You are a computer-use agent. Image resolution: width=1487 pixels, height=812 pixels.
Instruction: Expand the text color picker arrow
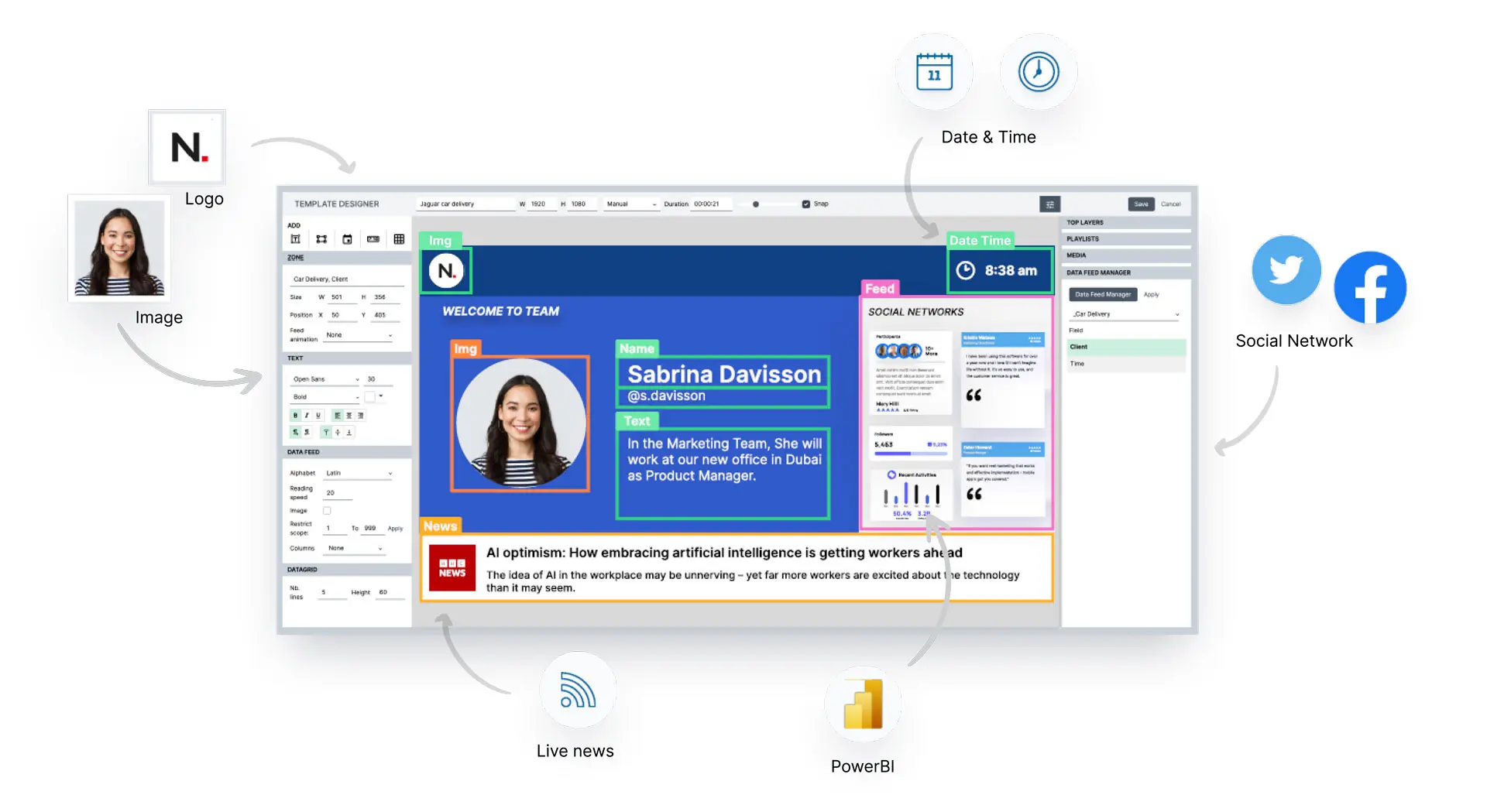[381, 396]
